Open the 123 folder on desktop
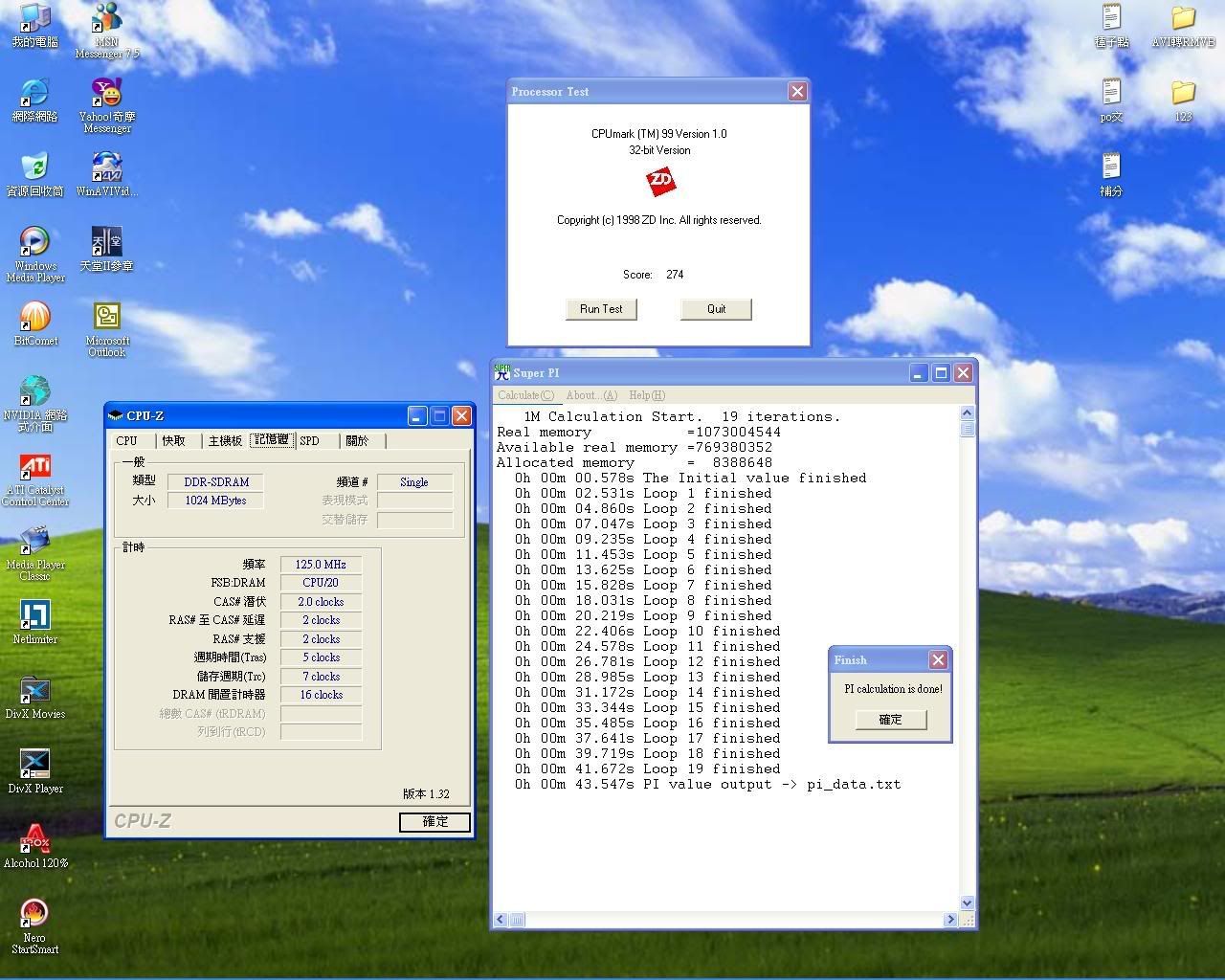This screenshot has width=1225, height=980. (x=1183, y=100)
